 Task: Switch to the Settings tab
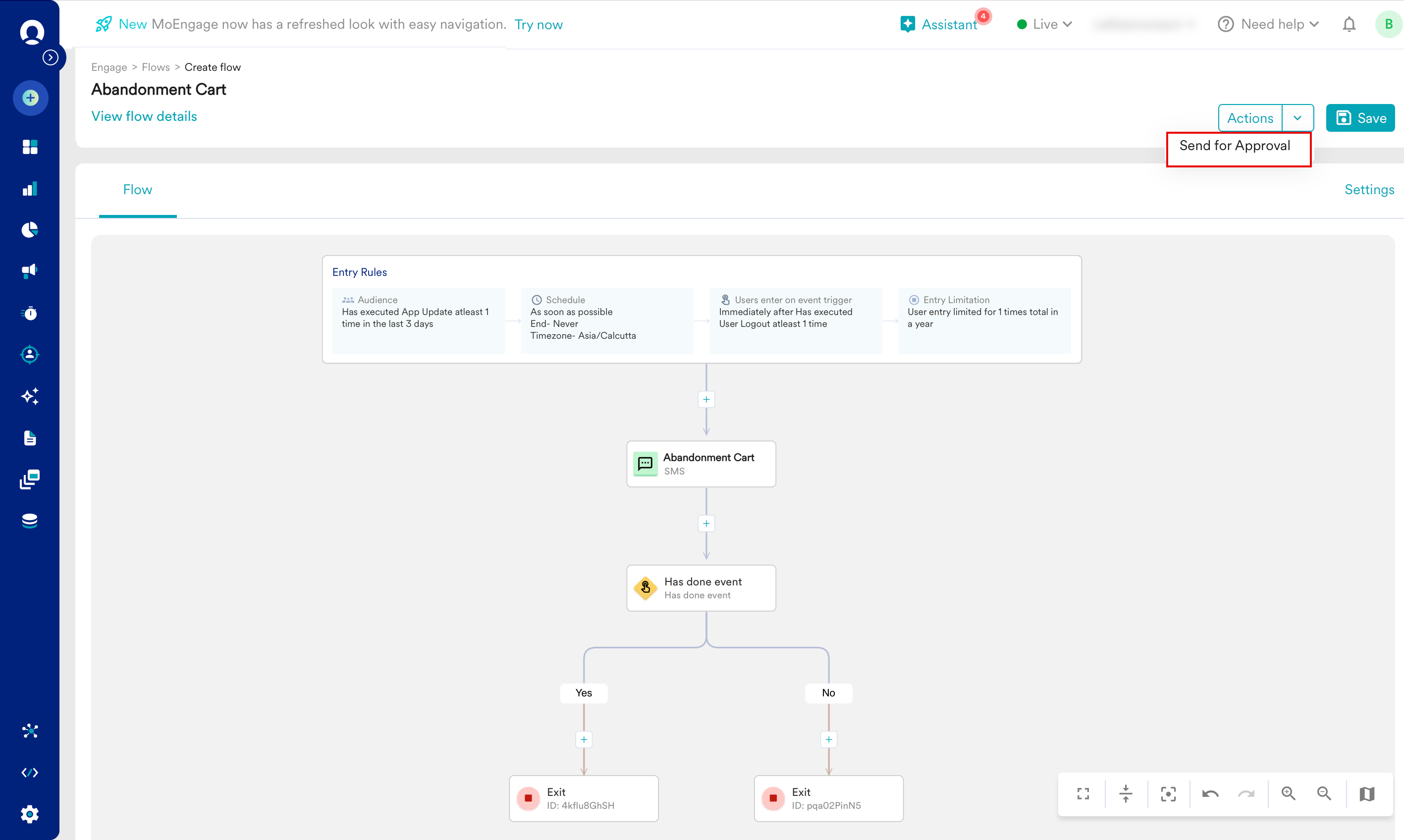tap(1368, 190)
